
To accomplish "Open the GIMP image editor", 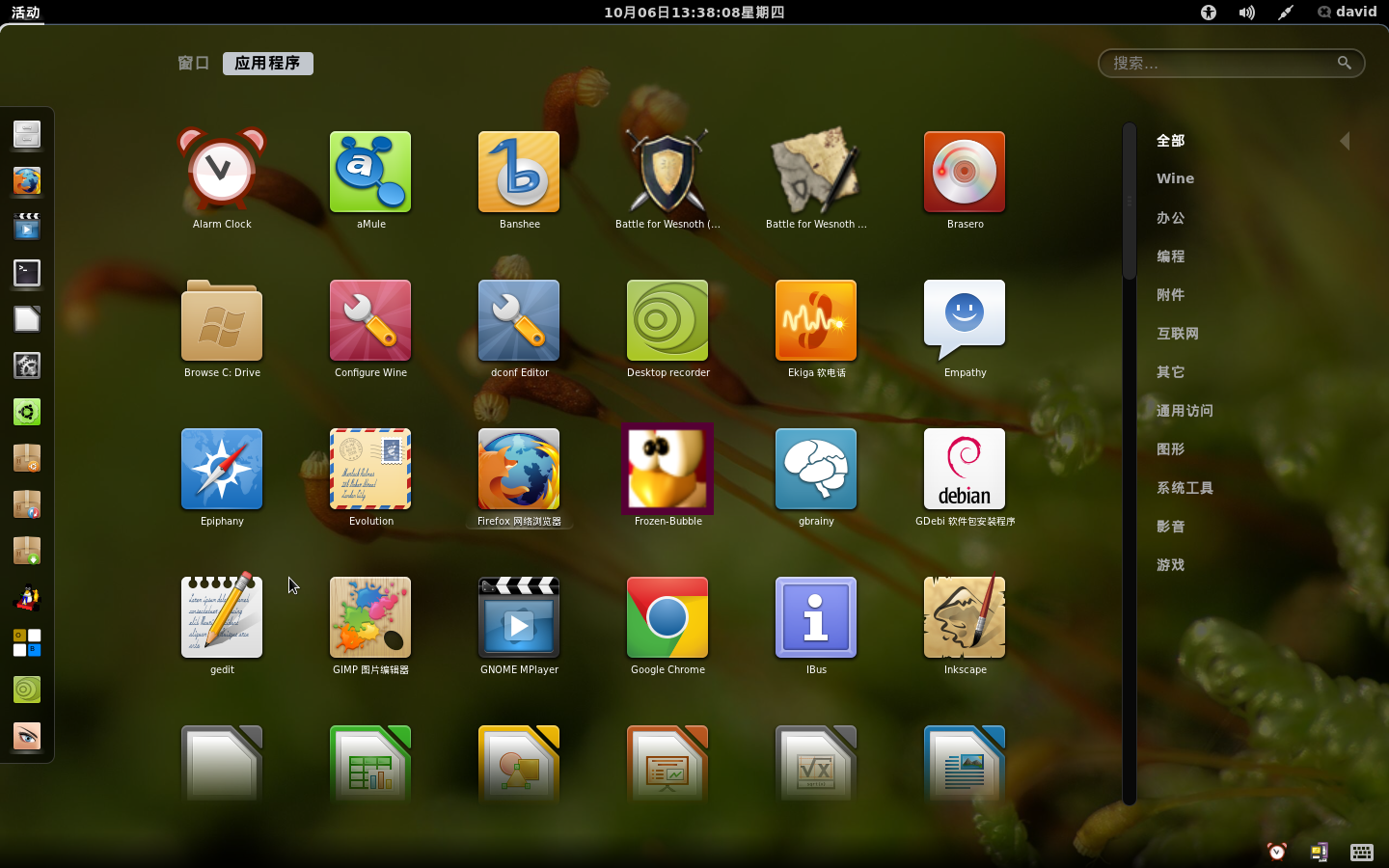I will [x=370, y=617].
